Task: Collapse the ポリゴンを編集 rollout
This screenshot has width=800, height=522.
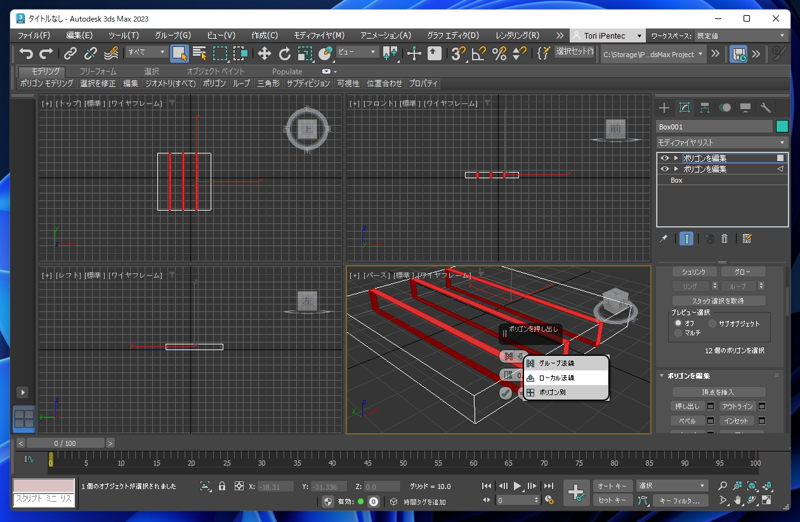Action: [x=662, y=376]
